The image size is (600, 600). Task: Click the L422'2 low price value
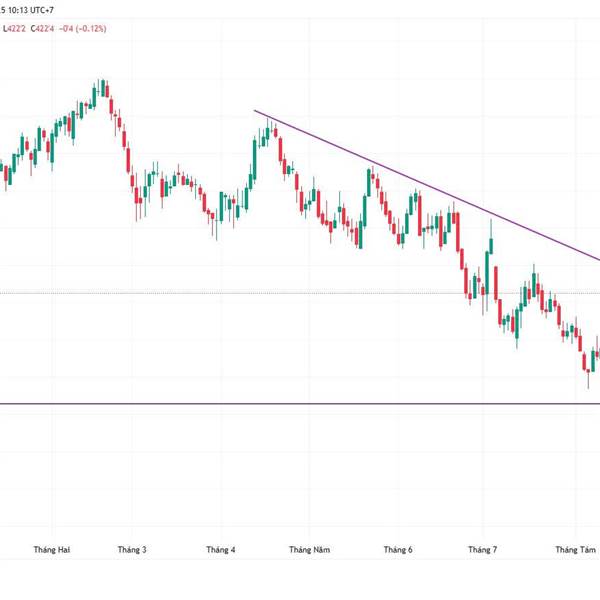(15, 29)
